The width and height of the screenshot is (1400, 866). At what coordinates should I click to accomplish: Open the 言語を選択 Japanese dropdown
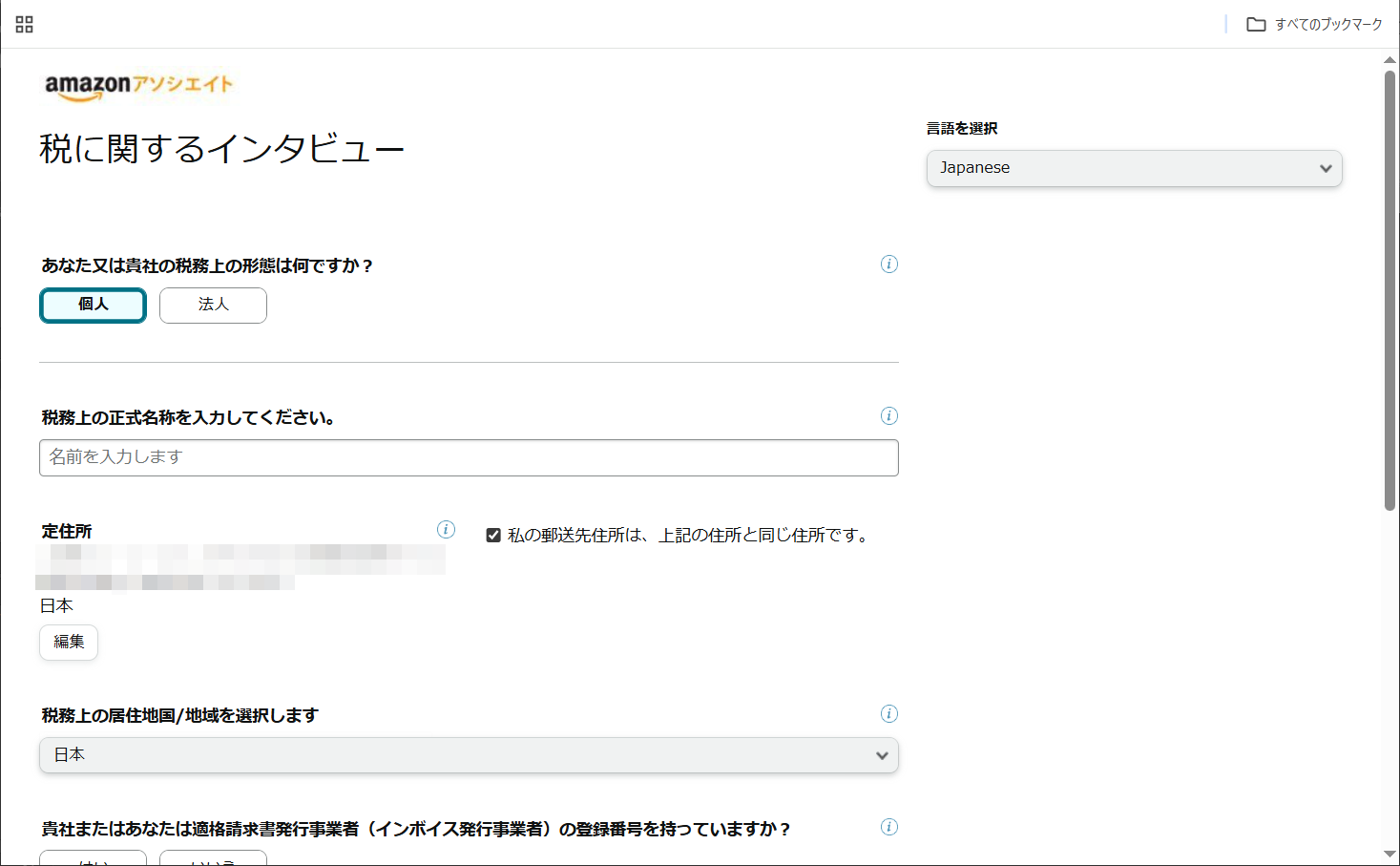(1134, 169)
